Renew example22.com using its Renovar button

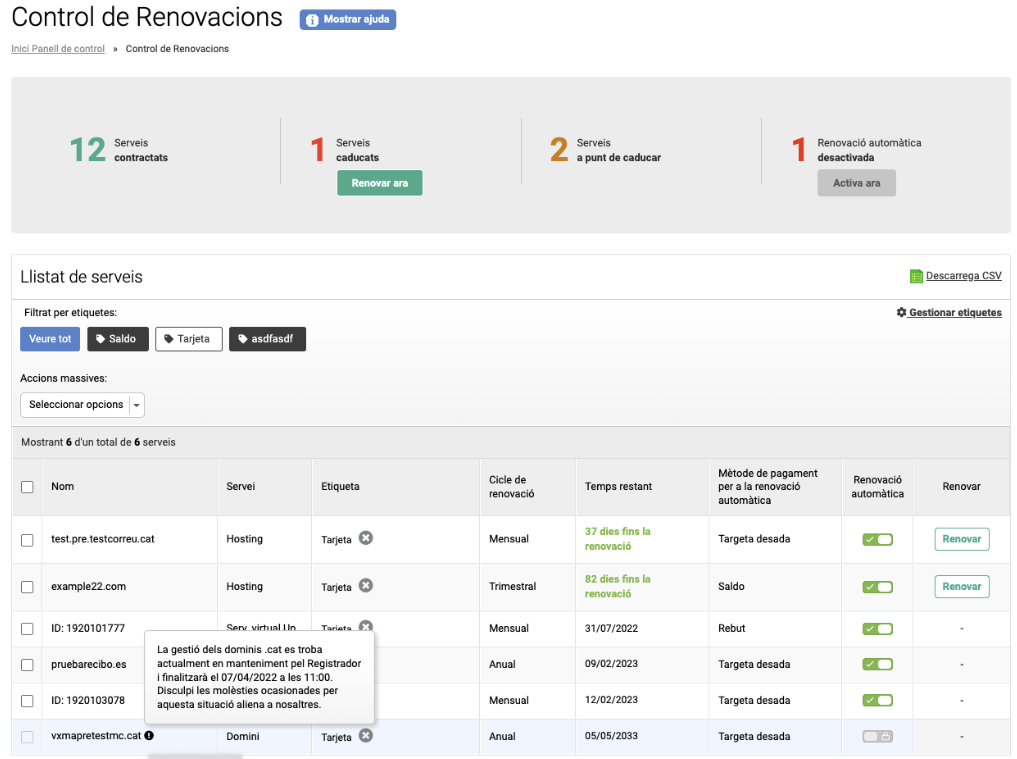(962, 586)
